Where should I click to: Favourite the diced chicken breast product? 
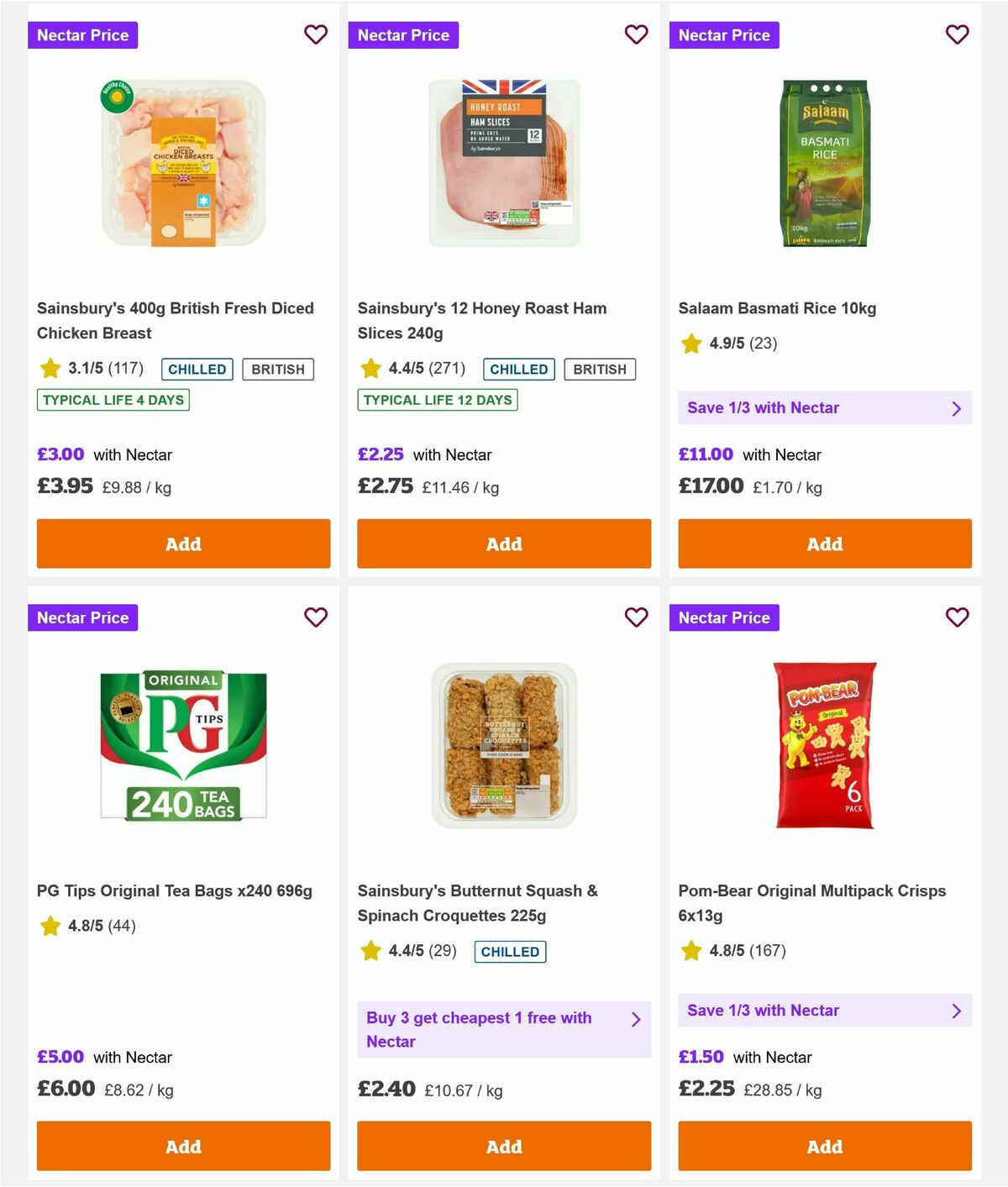tap(316, 34)
